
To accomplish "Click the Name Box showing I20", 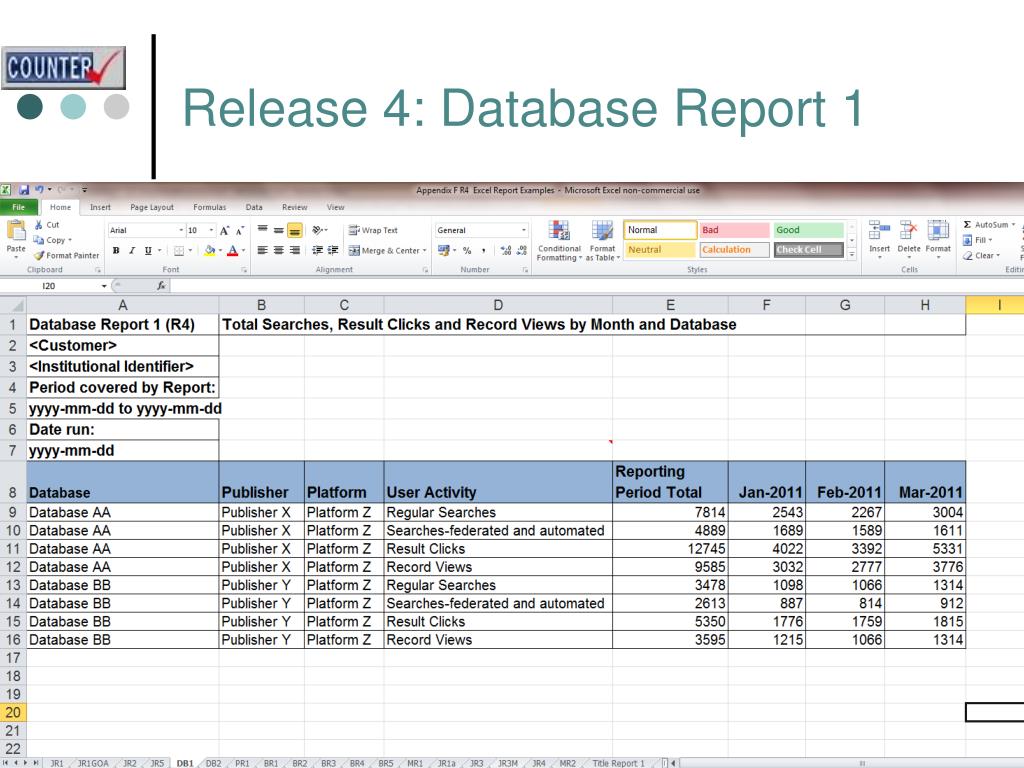I will (50, 286).
